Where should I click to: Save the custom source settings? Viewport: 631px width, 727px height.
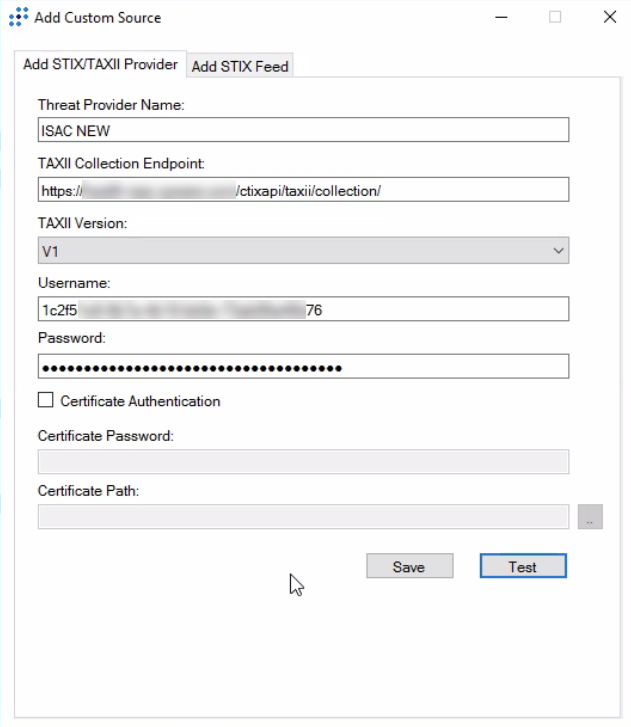click(x=409, y=566)
